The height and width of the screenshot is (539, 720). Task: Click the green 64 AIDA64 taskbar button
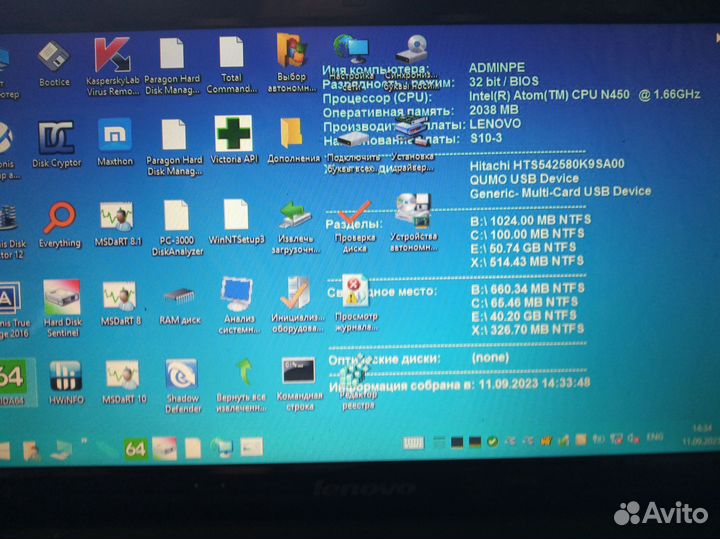coord(135,449)
